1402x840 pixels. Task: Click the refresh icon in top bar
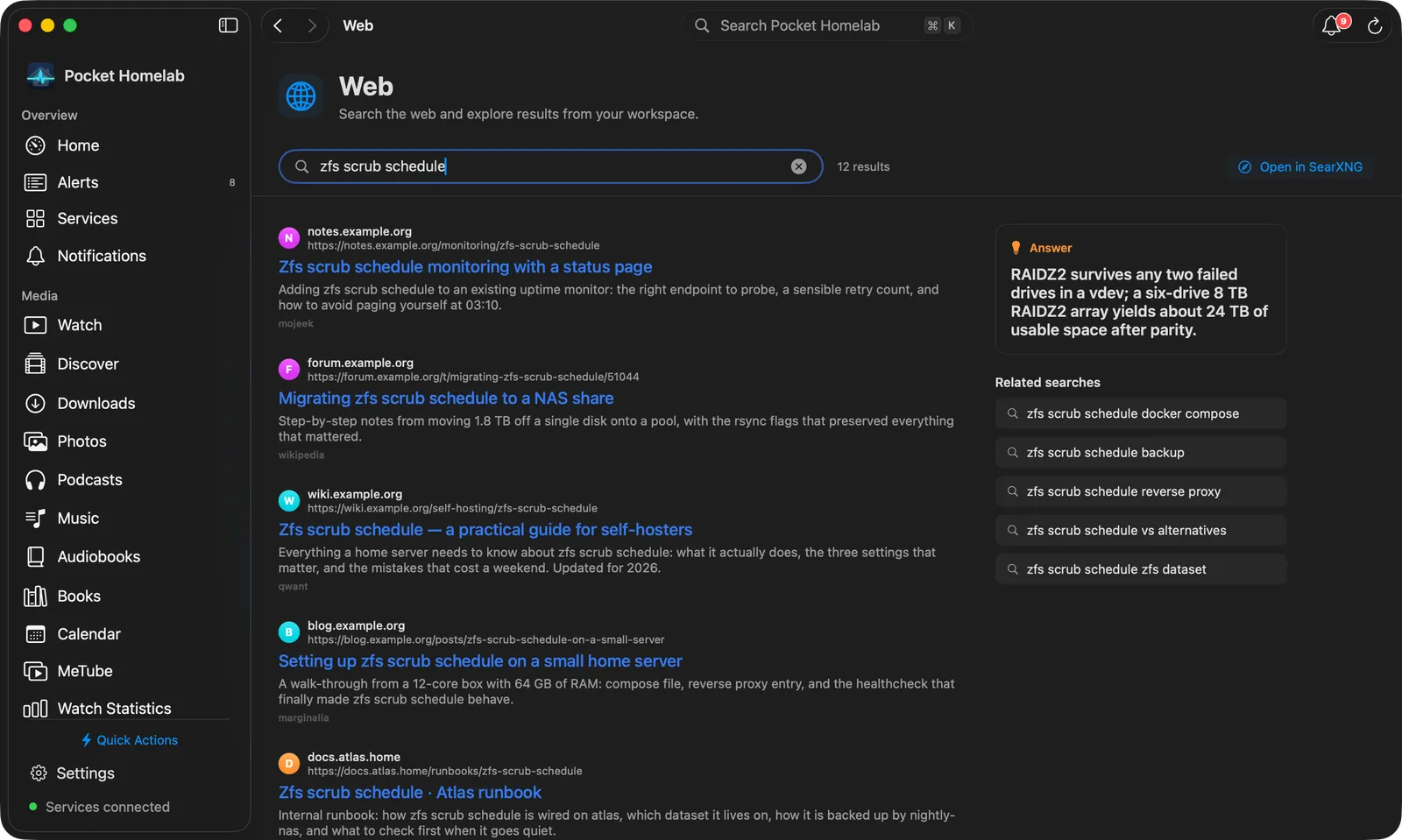pyautogui.click(x=1375, y=26)
